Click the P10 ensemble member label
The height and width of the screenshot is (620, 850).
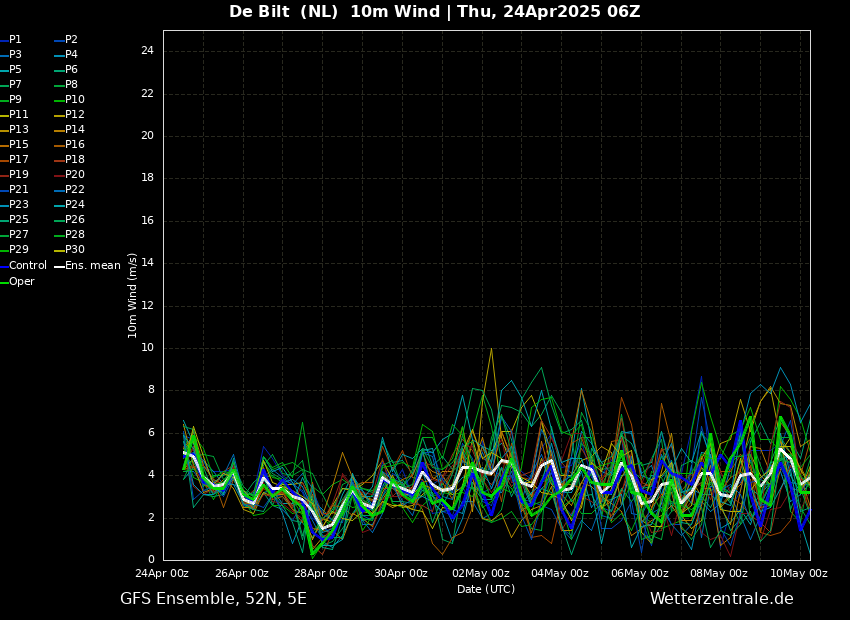pos(74,100)
